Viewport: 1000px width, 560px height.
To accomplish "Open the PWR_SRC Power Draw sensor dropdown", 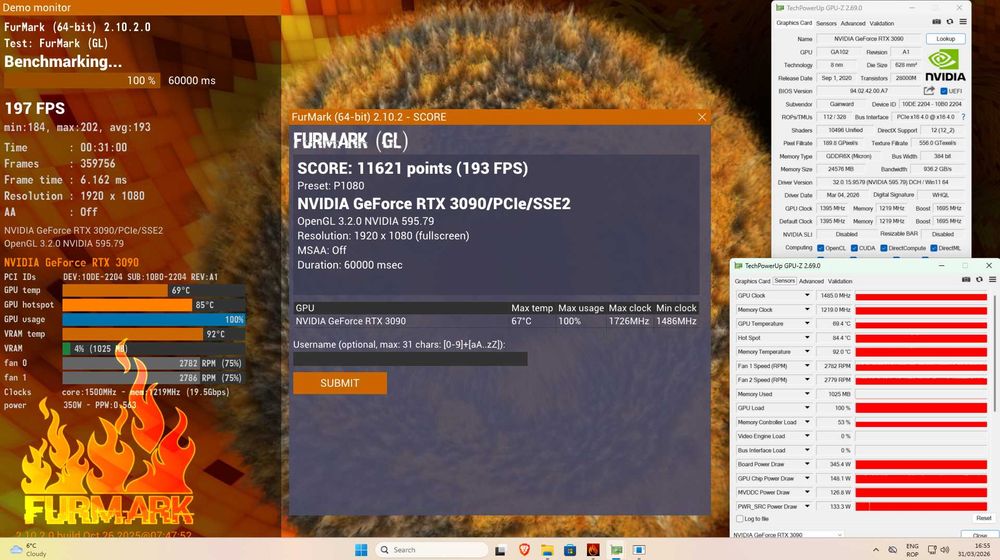I will pos(807,506).
